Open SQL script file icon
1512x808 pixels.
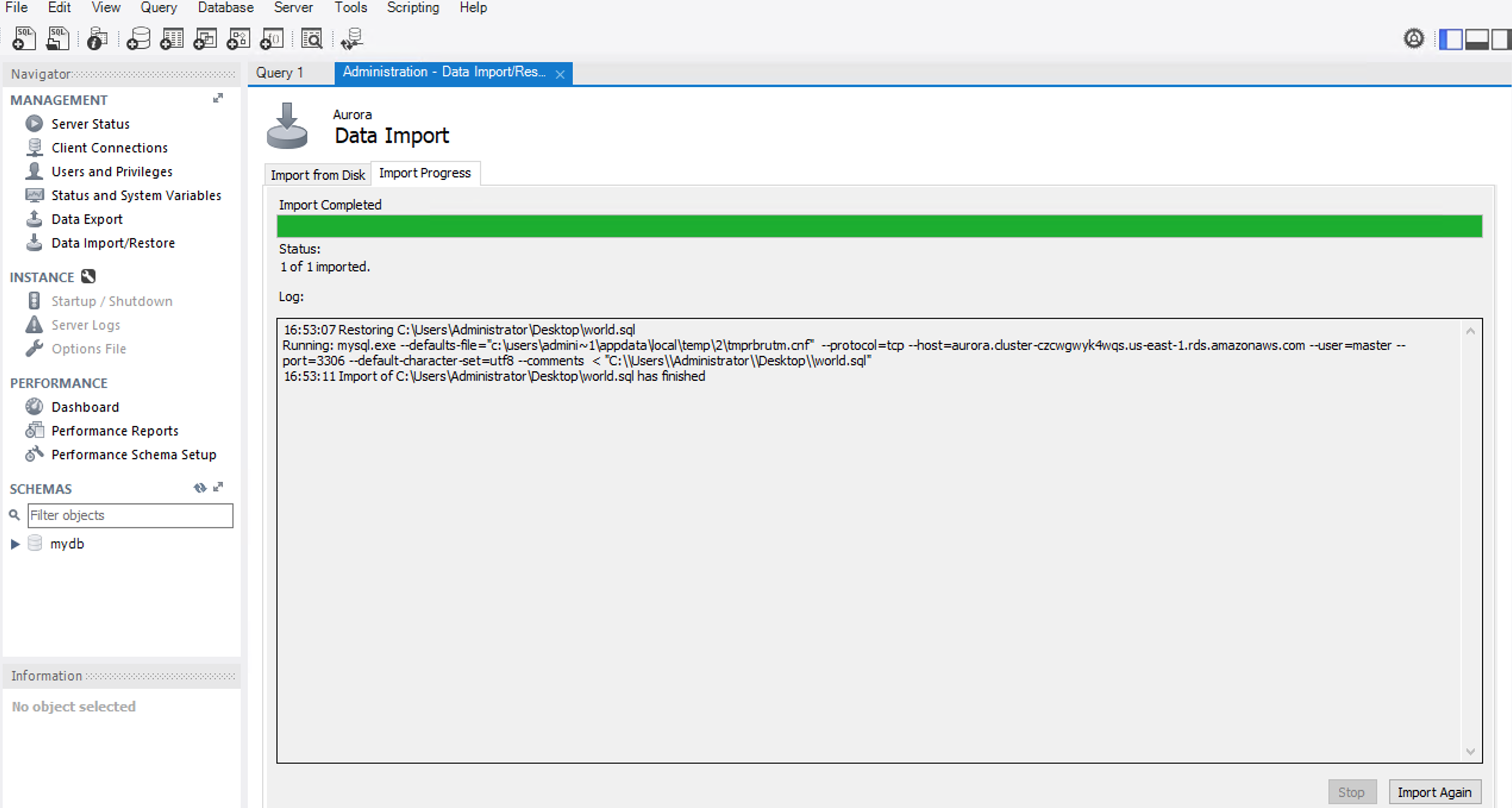coord(58,39)
